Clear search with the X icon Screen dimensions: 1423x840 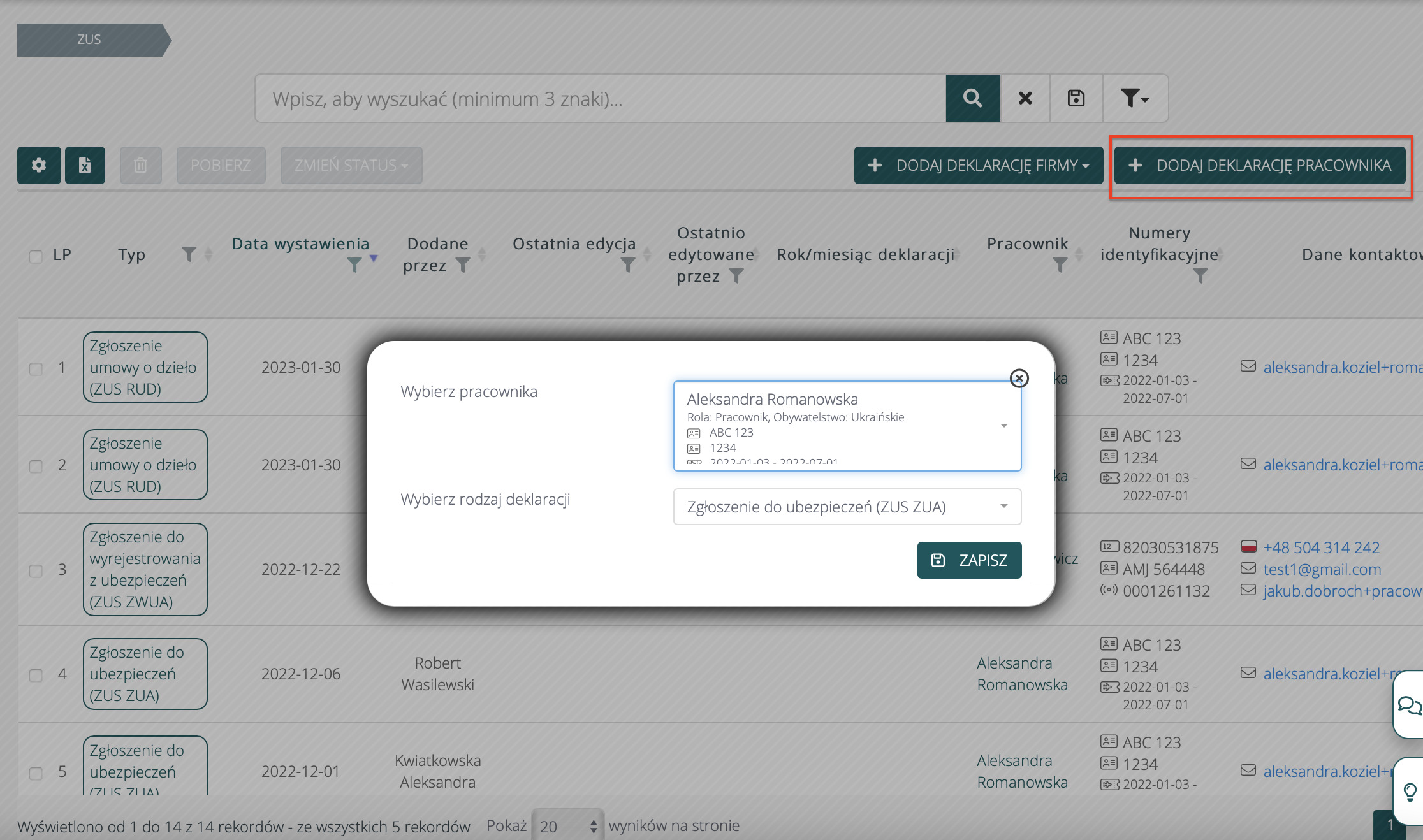point(1025,98)
